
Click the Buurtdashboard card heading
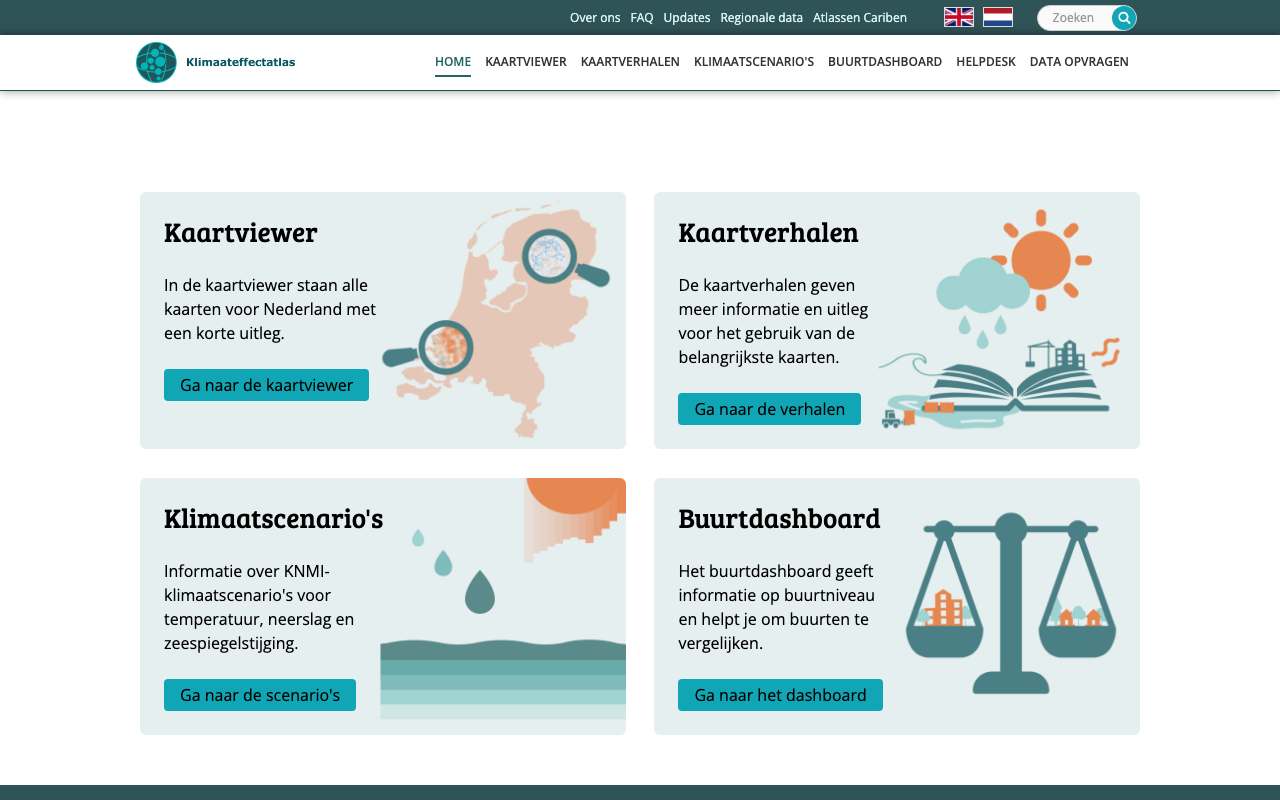(x=779, y=519)
